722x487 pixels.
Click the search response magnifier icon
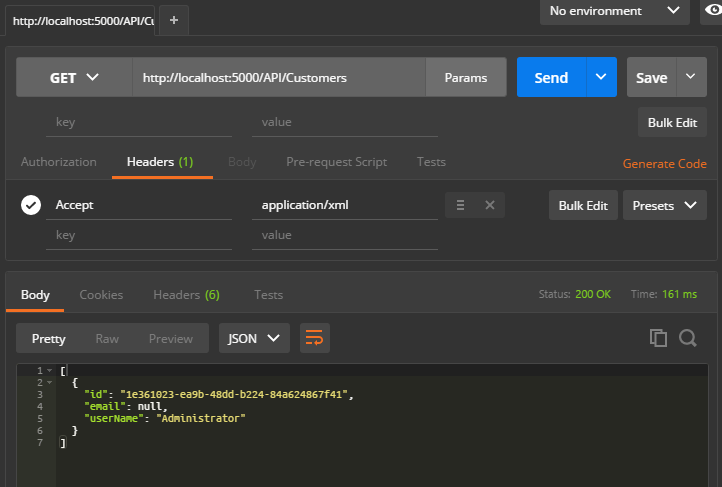coord(688,338)
